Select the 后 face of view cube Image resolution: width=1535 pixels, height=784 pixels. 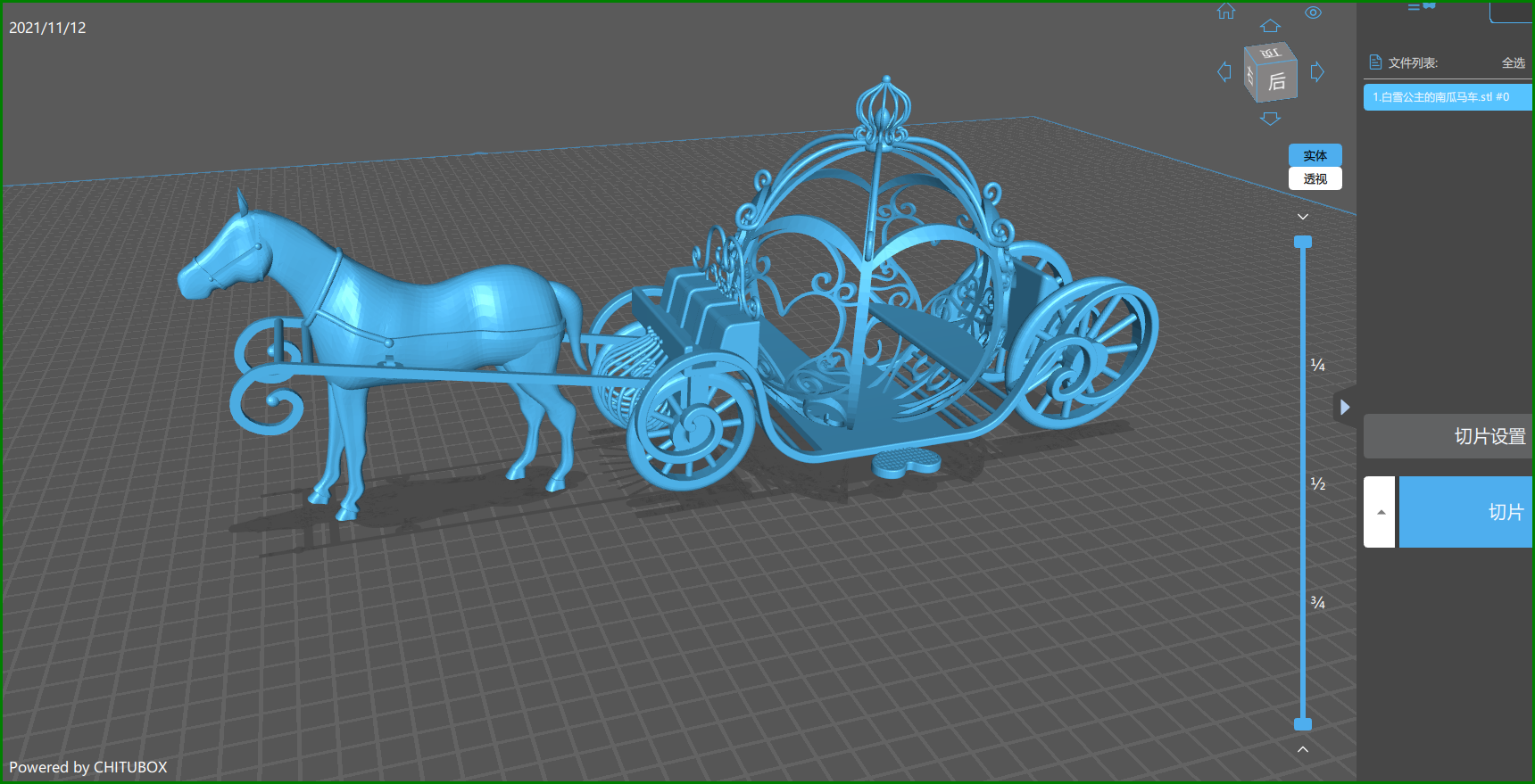[x=1277, y=81]
